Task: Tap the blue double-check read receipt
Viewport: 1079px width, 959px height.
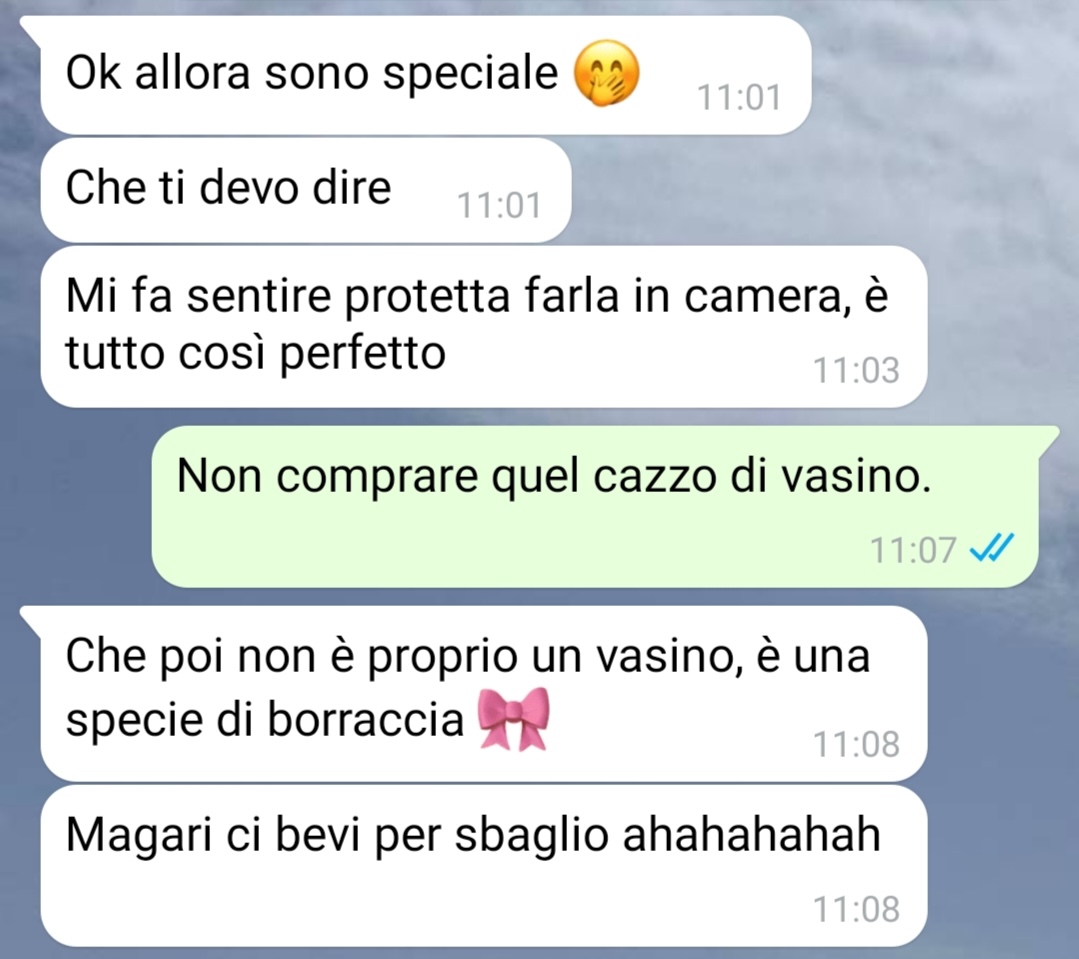Action: (992, 548)
